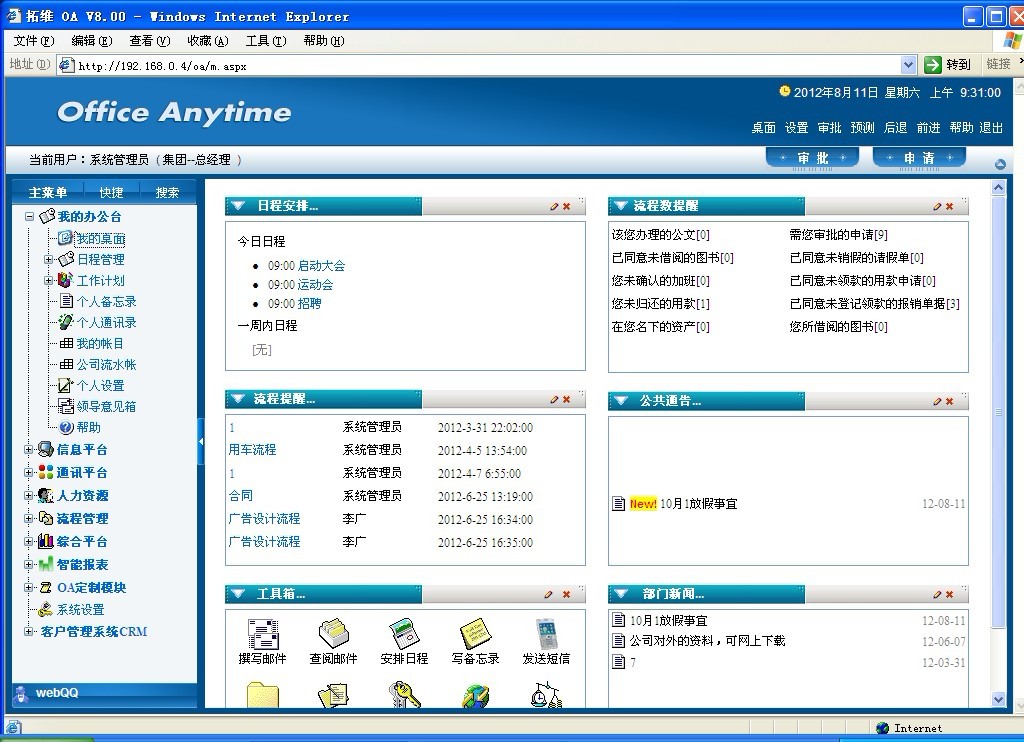Collapse the 我的办公台 tree node

click(29, 217)
